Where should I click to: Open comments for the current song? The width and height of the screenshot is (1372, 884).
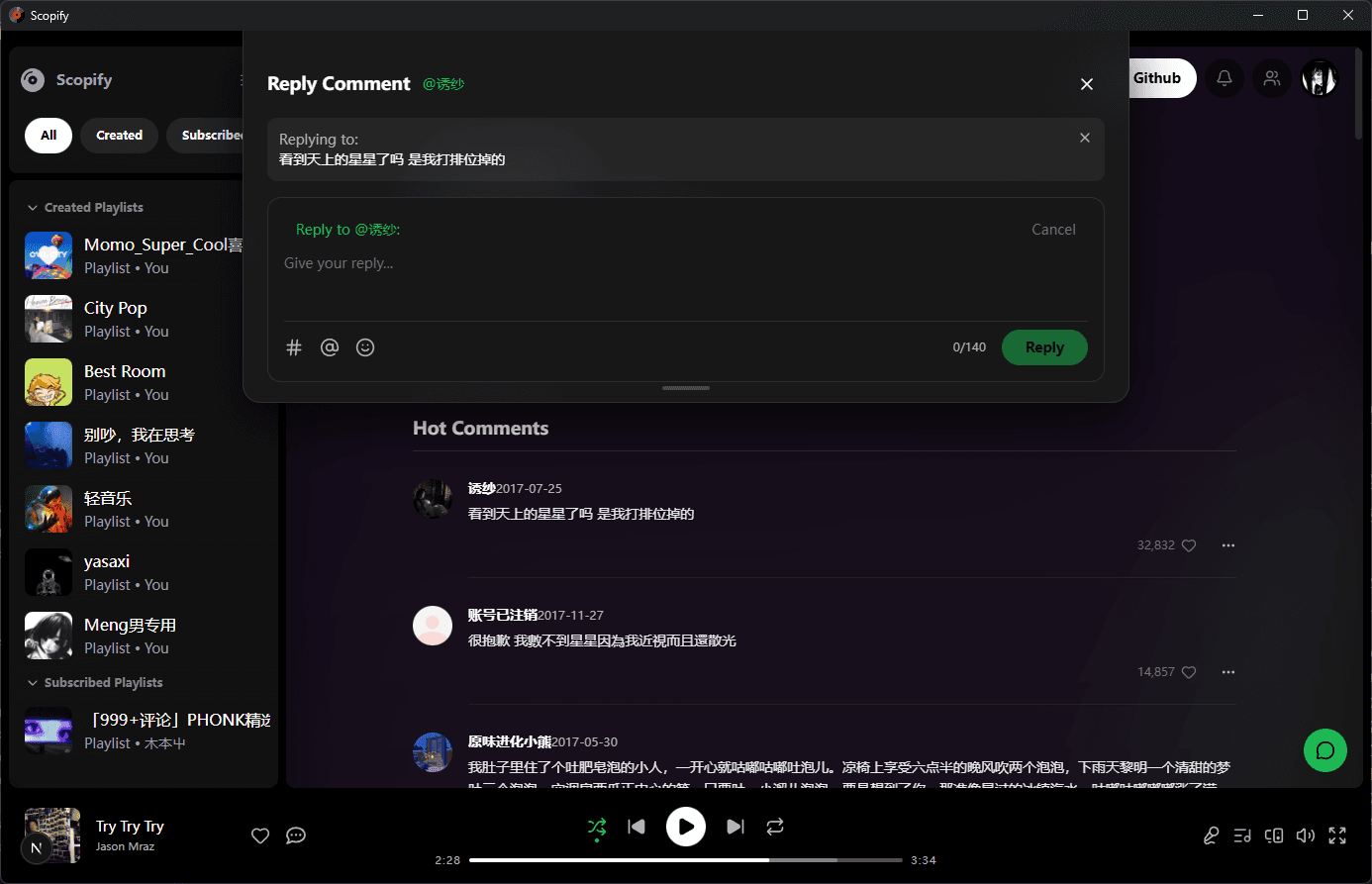pos(296,835)
